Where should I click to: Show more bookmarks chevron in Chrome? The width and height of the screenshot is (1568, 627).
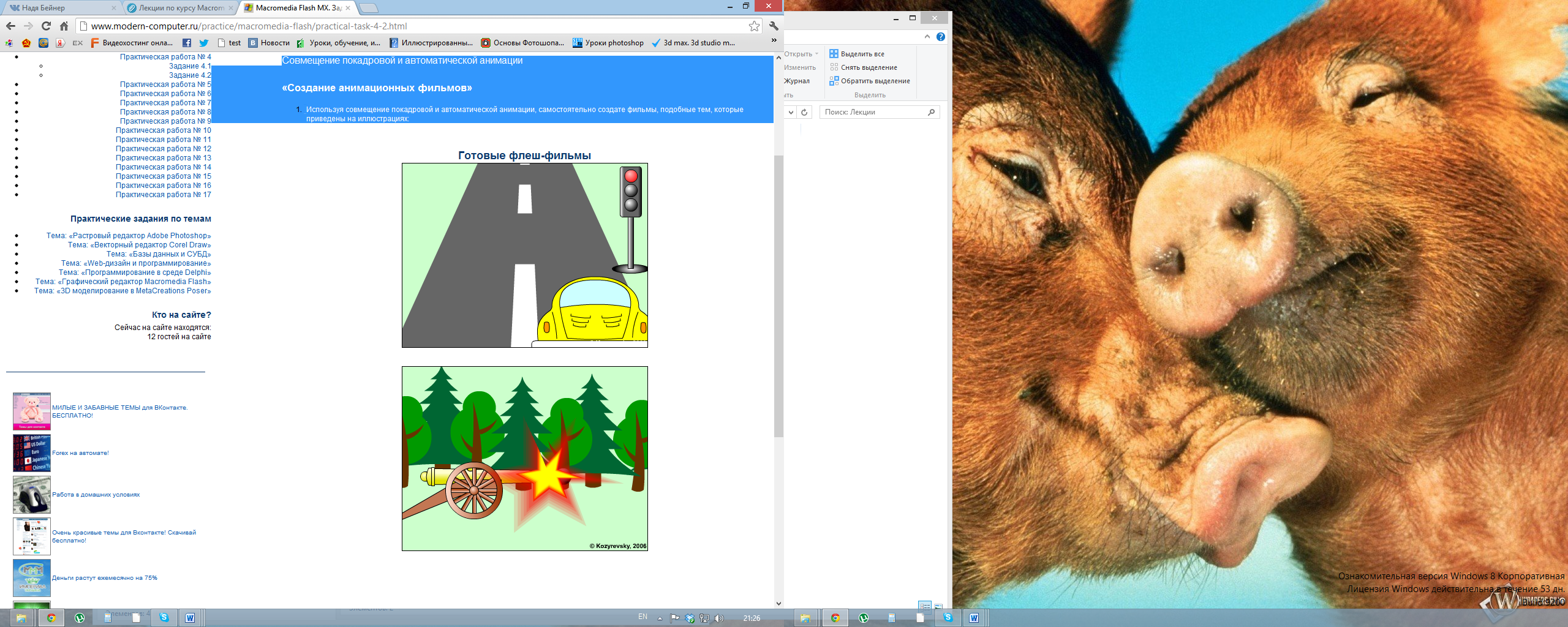[774, 41]
